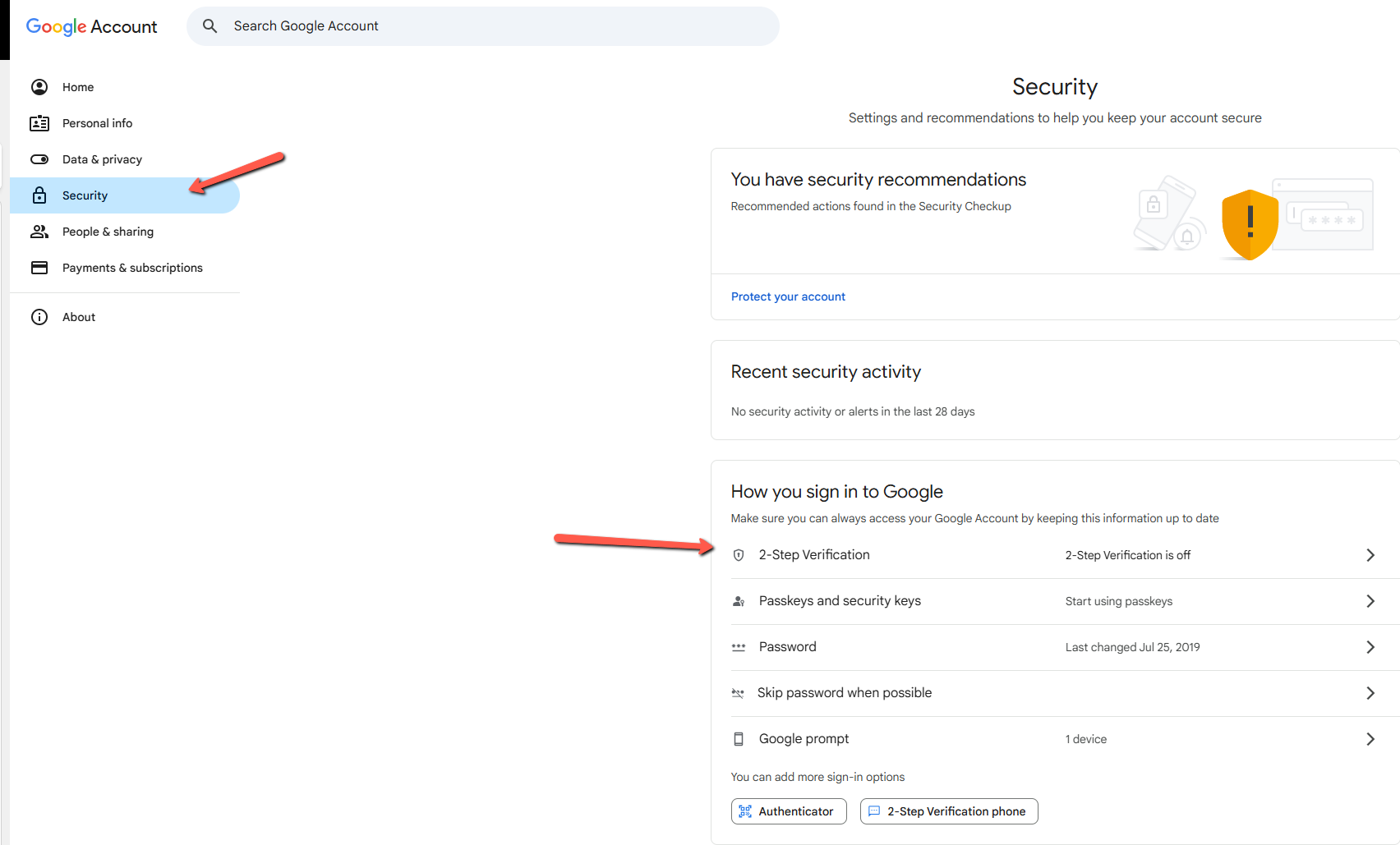Click the Data & privacy toggle icon

coord(39,159)
